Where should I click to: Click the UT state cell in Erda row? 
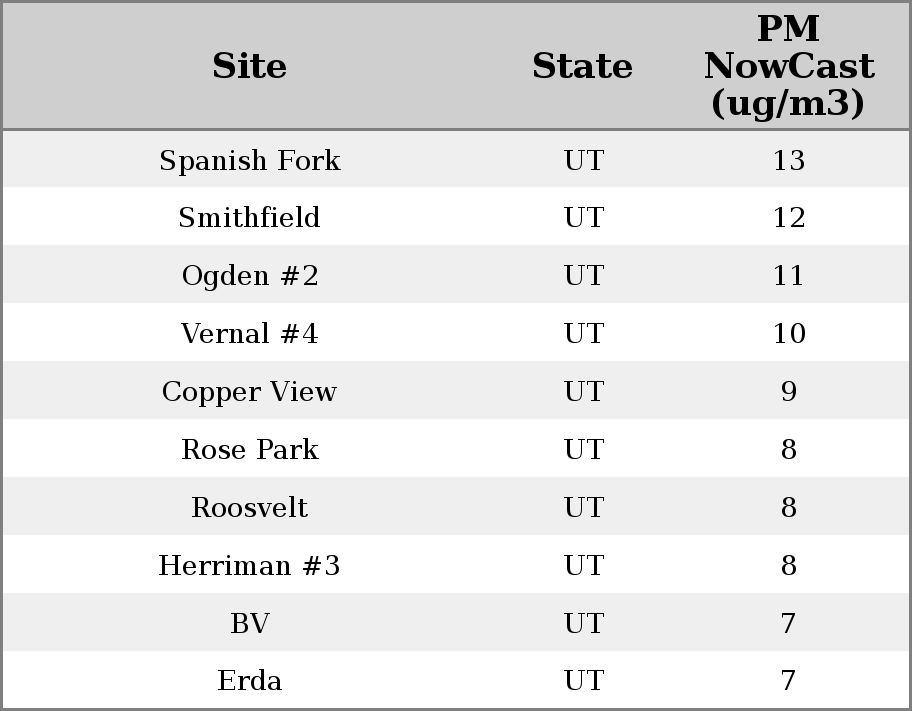click(583, 681)
